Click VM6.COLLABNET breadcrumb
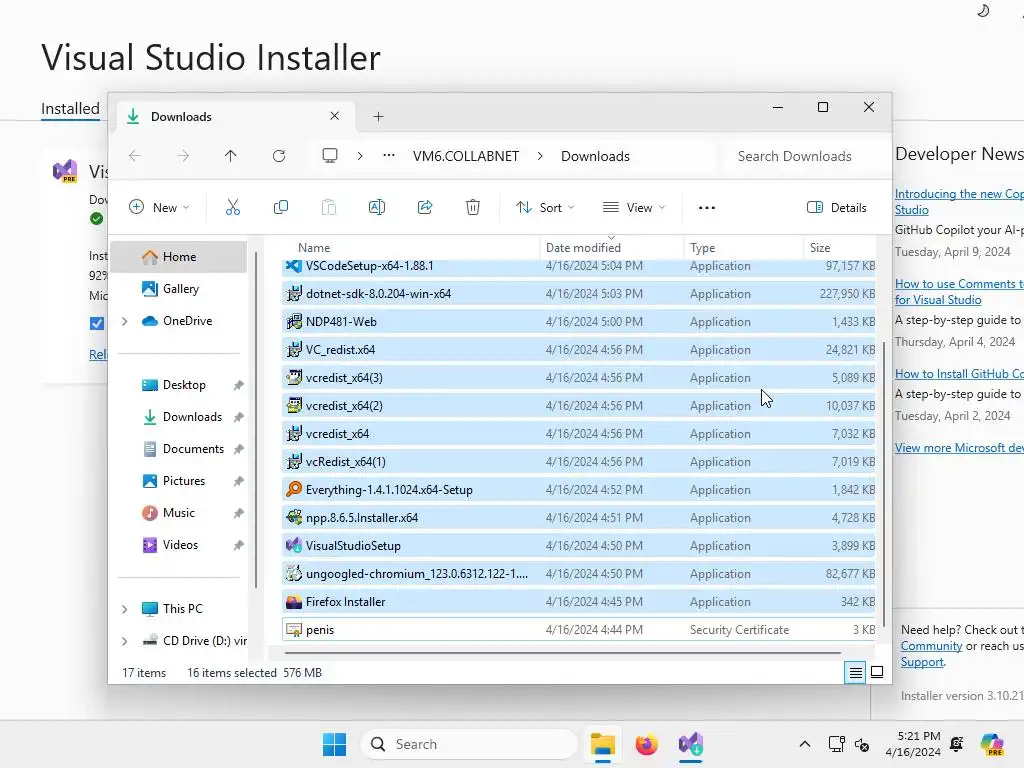Viewport: 1024px width, 768px height. [x=466, y=156]
